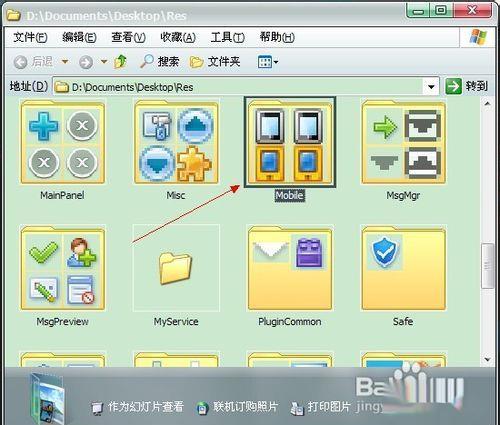Click the Forward arrow icon
Viewport: 500px width, 425px height.
[x=86, y=62]
